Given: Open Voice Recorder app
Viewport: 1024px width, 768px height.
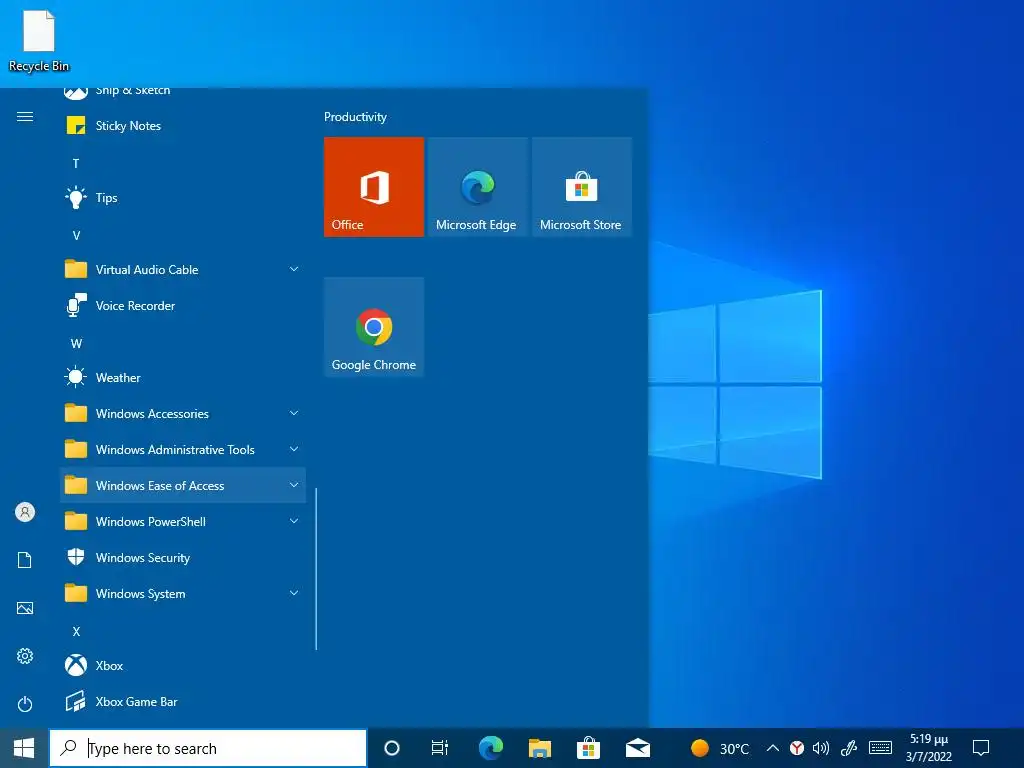Looking at the screenshot, I should point(182,306).
